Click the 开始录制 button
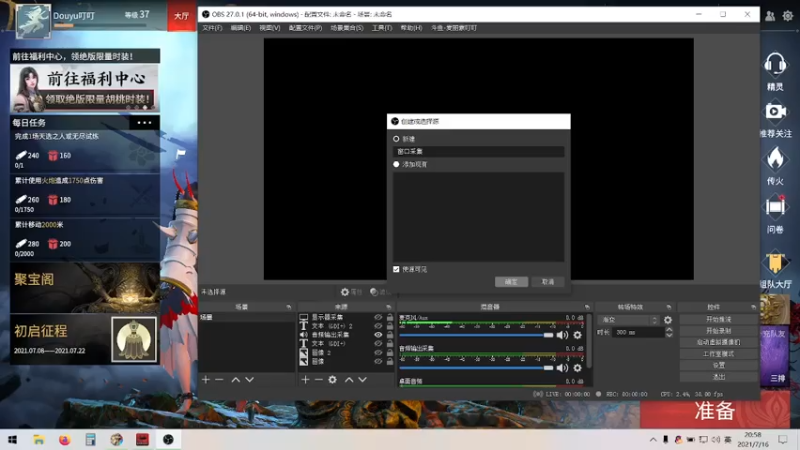 tap(718, 331)
